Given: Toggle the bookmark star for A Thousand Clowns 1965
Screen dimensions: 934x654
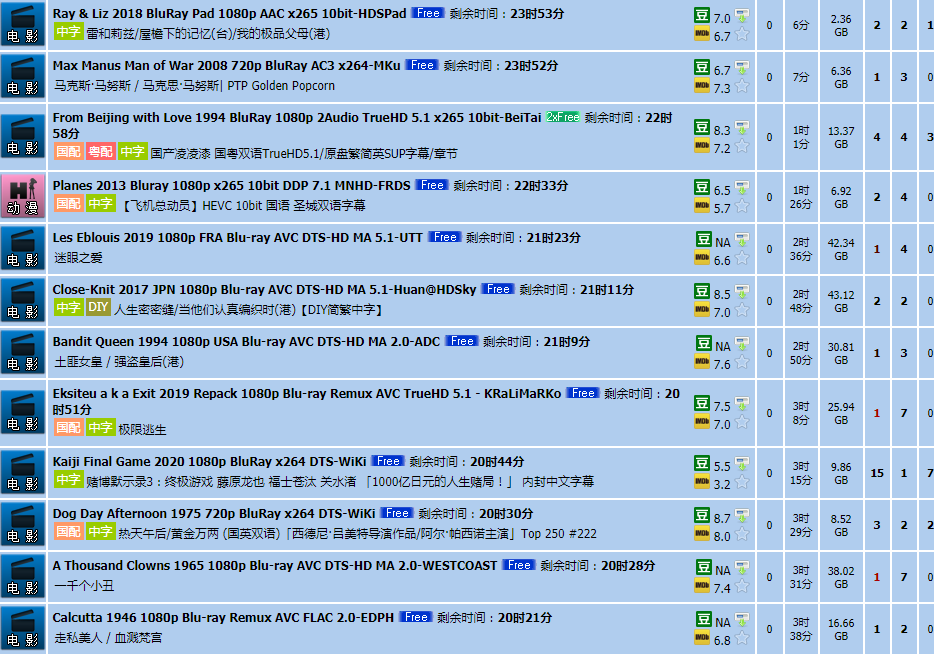Looking at the screenshot, I should 742,586.
